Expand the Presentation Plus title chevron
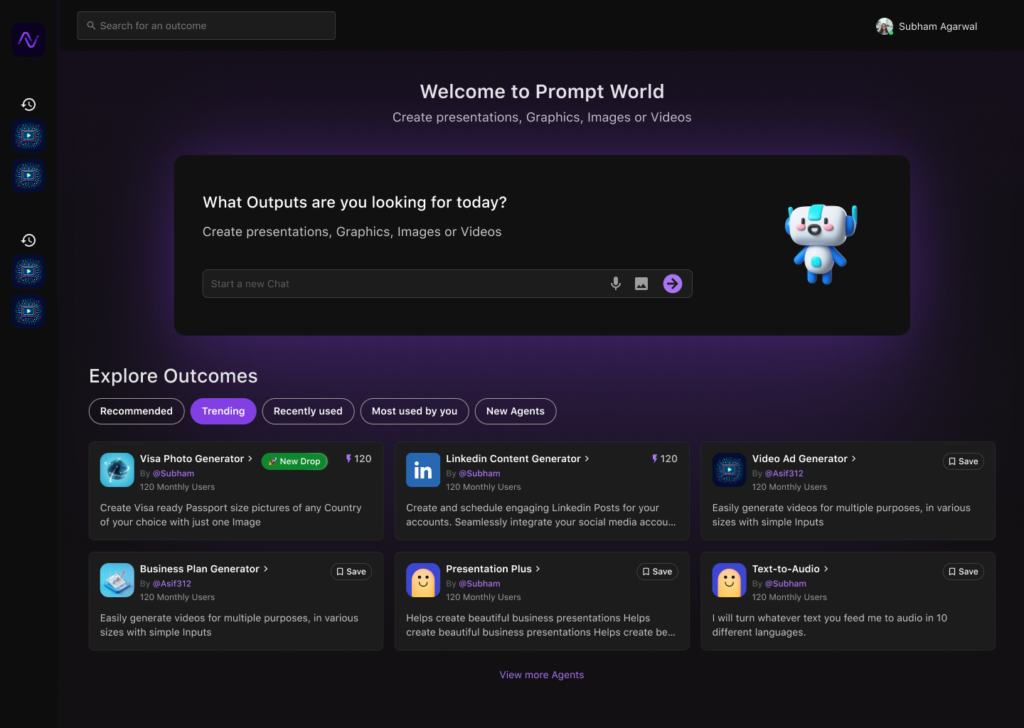The height and width of the screenshot is (728, 1024). [538, 569]
